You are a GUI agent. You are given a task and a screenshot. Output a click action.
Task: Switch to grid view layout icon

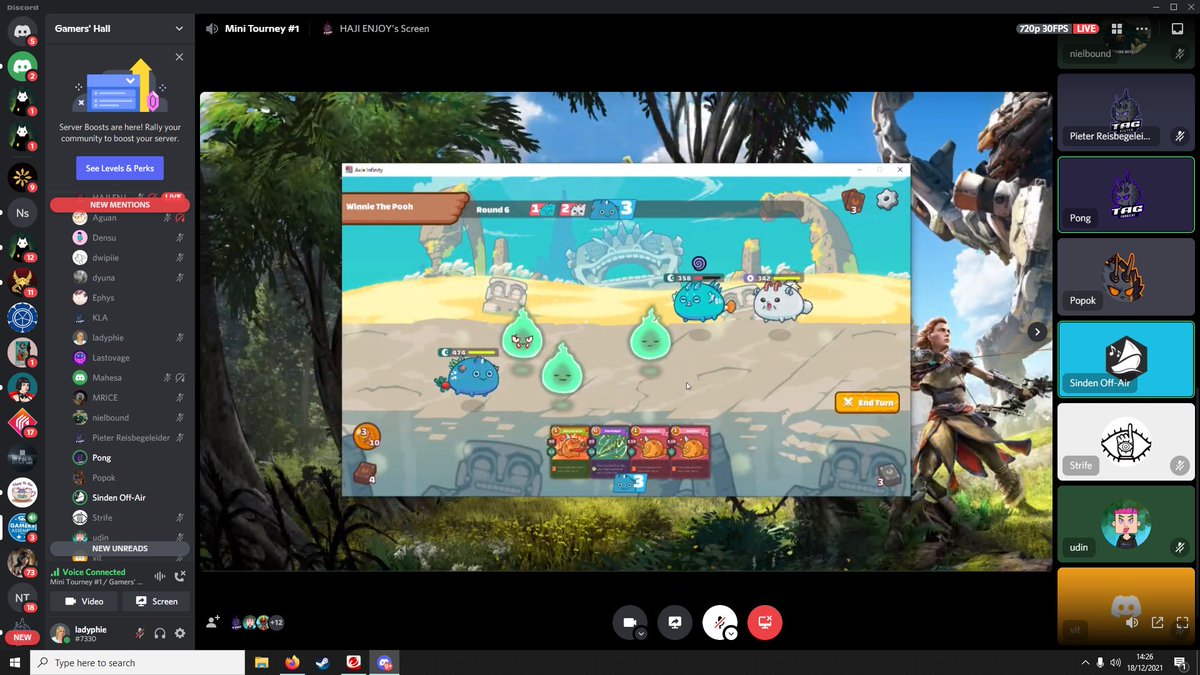tap(1116, 29)
